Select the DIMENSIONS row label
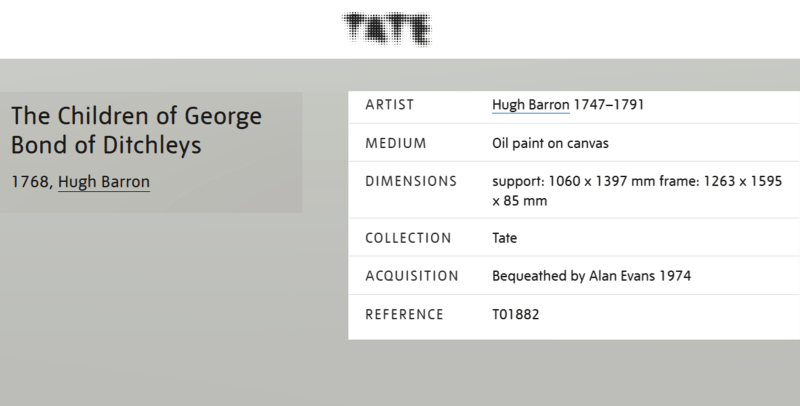The width and height of the screenshot is (800, 406). click(x=408, y=181)
